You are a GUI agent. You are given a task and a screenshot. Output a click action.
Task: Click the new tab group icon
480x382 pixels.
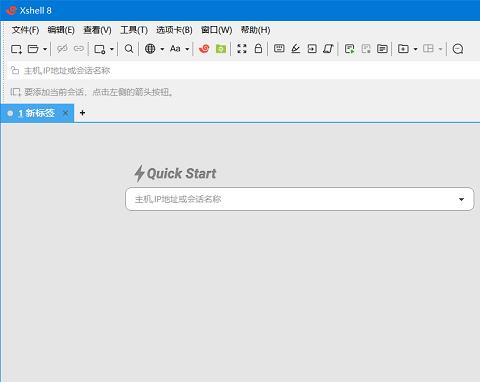403,49
